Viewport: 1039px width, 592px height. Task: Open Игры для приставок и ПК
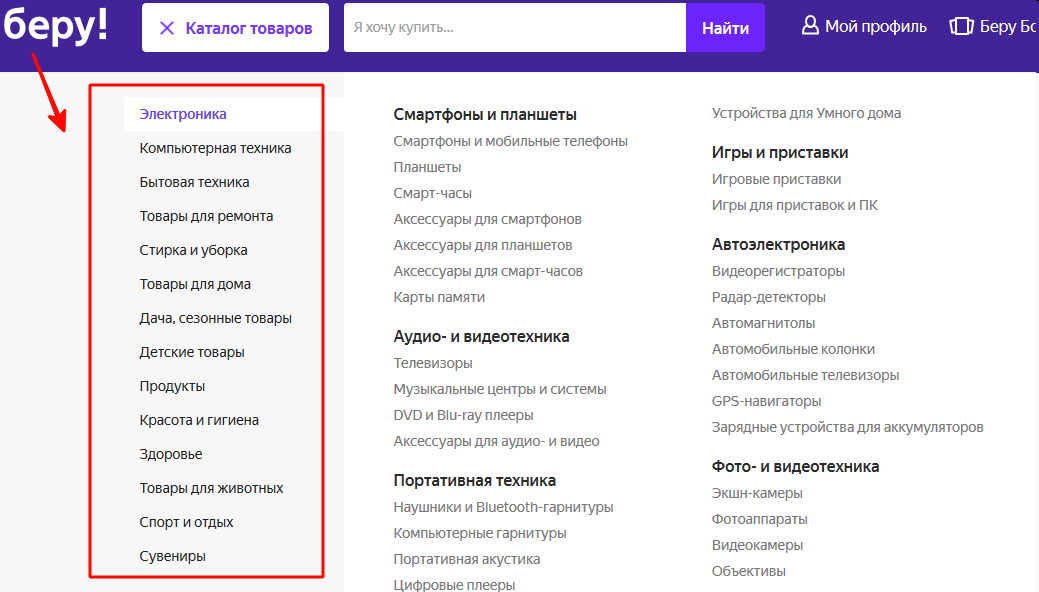tap(794, 205)
